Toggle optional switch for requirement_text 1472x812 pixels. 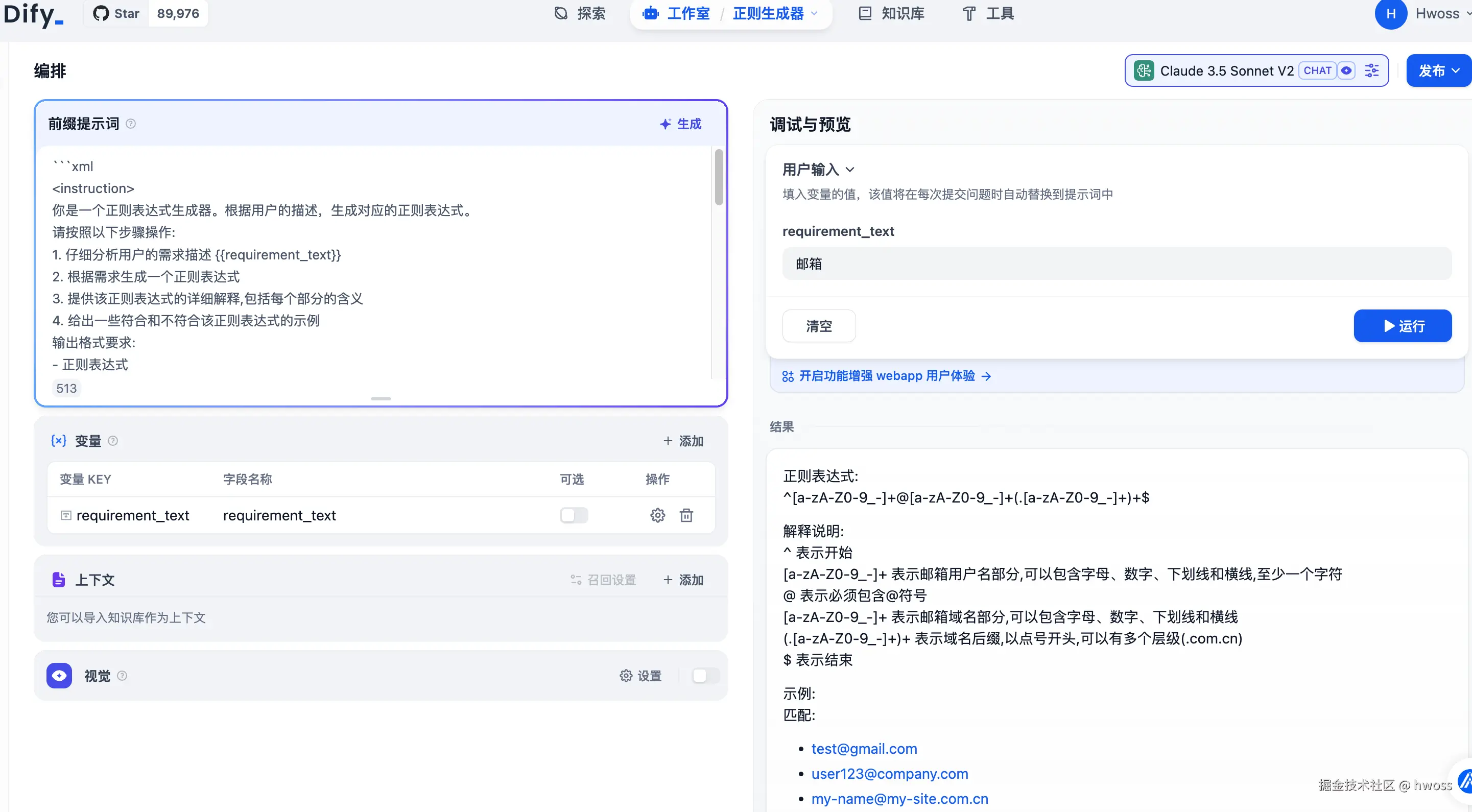click(x=574, y=515)
